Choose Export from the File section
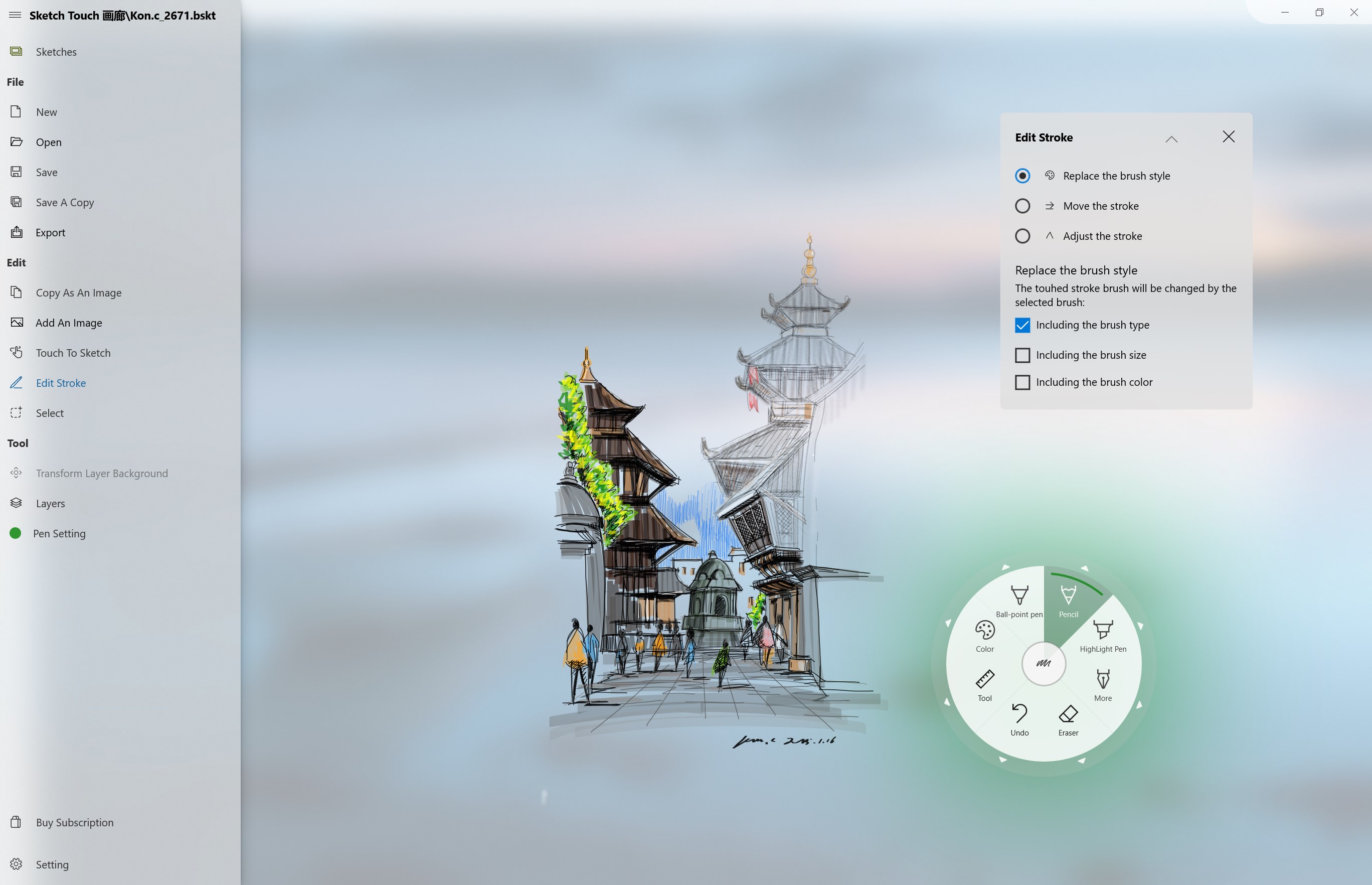Screen dimensions: 1372x885 click(x=51, y=233)
